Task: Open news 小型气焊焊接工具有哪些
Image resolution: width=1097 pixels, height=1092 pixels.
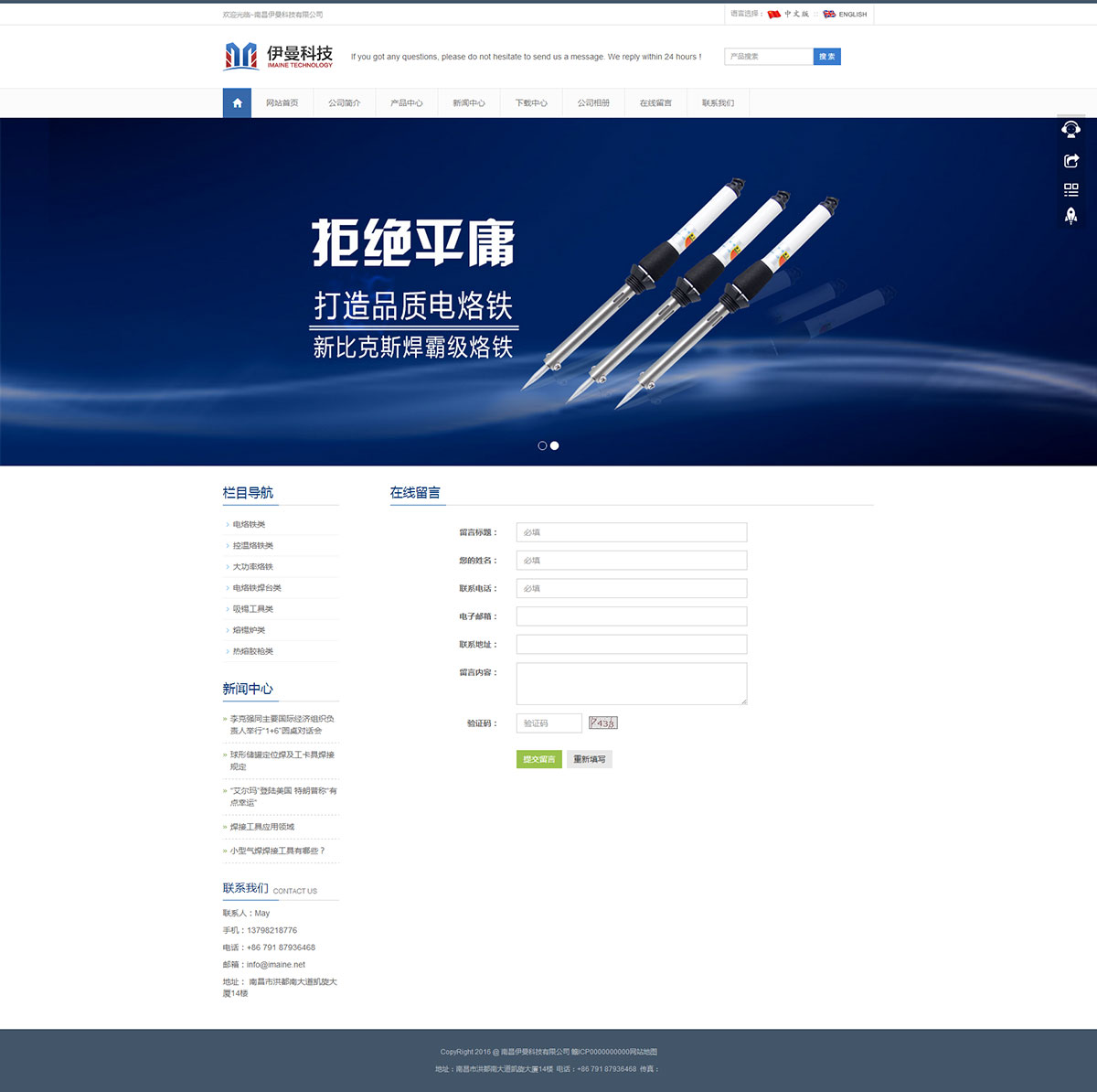Action: [277, 850]
